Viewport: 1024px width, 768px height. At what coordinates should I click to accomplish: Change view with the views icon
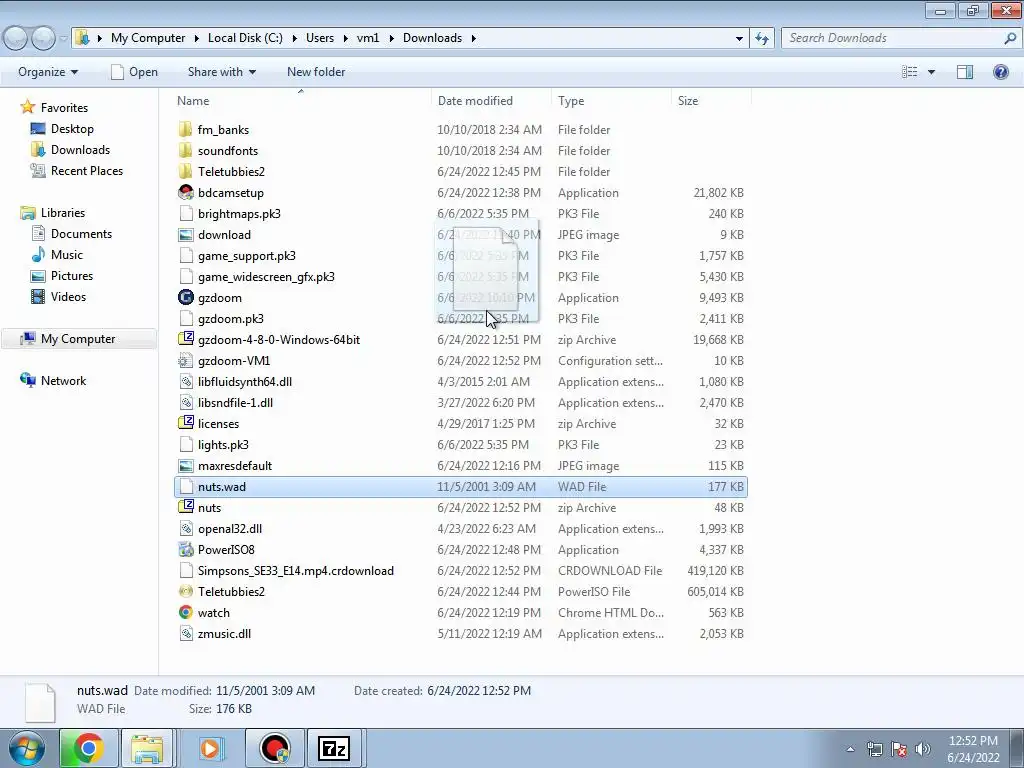910,72
